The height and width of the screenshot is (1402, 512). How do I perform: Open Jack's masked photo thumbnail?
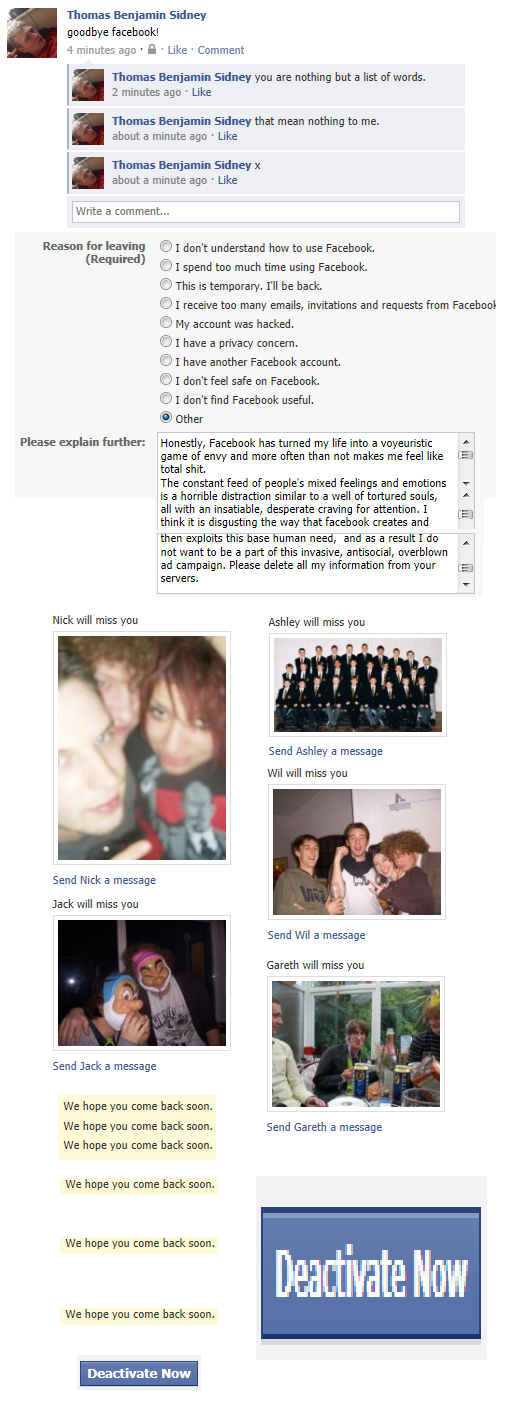[x=142, y=983]
